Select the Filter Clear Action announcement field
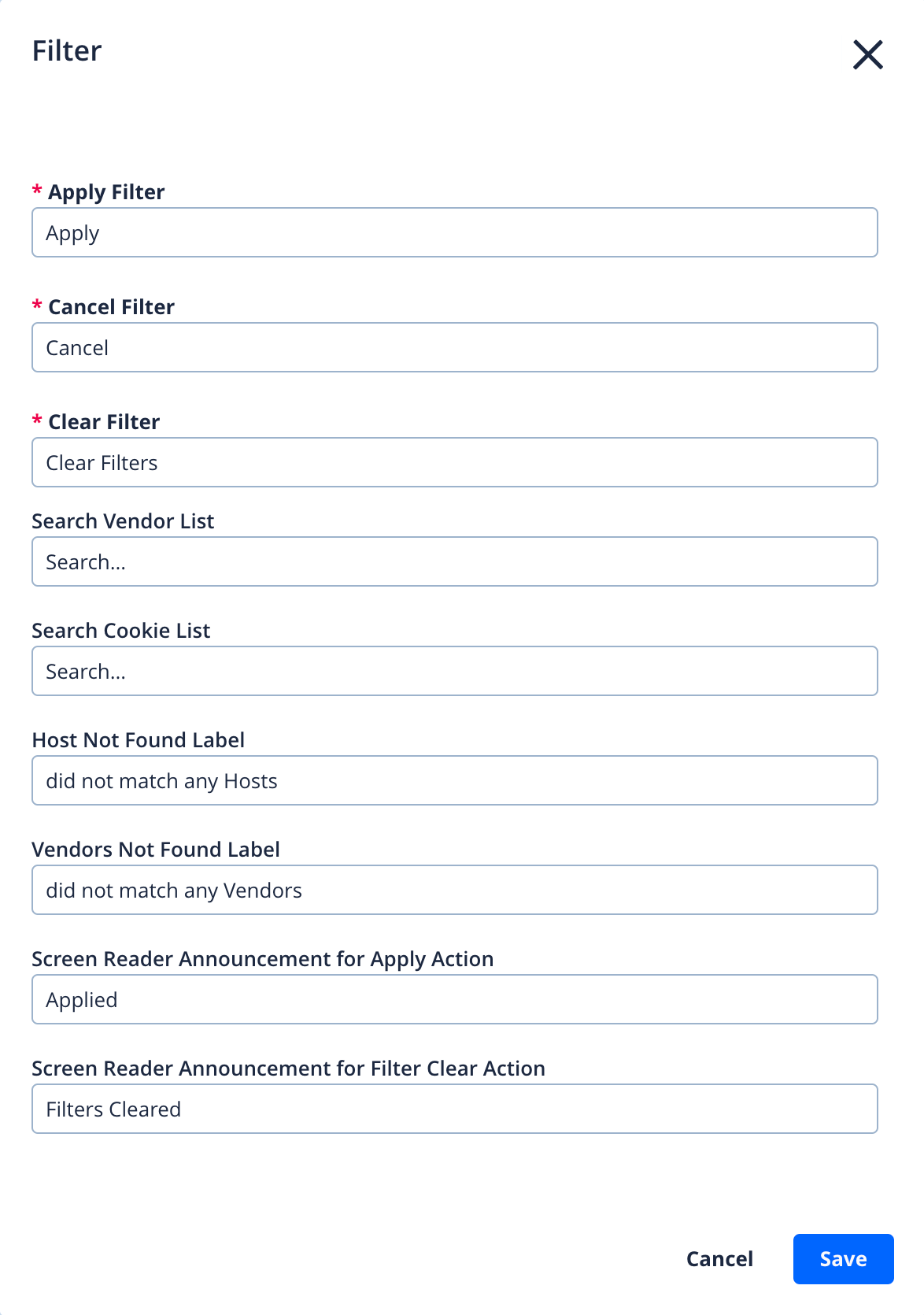Image resolution: width=924 pixels, height=1315 pixels. pyautogui.click(x=454, y=1109)
